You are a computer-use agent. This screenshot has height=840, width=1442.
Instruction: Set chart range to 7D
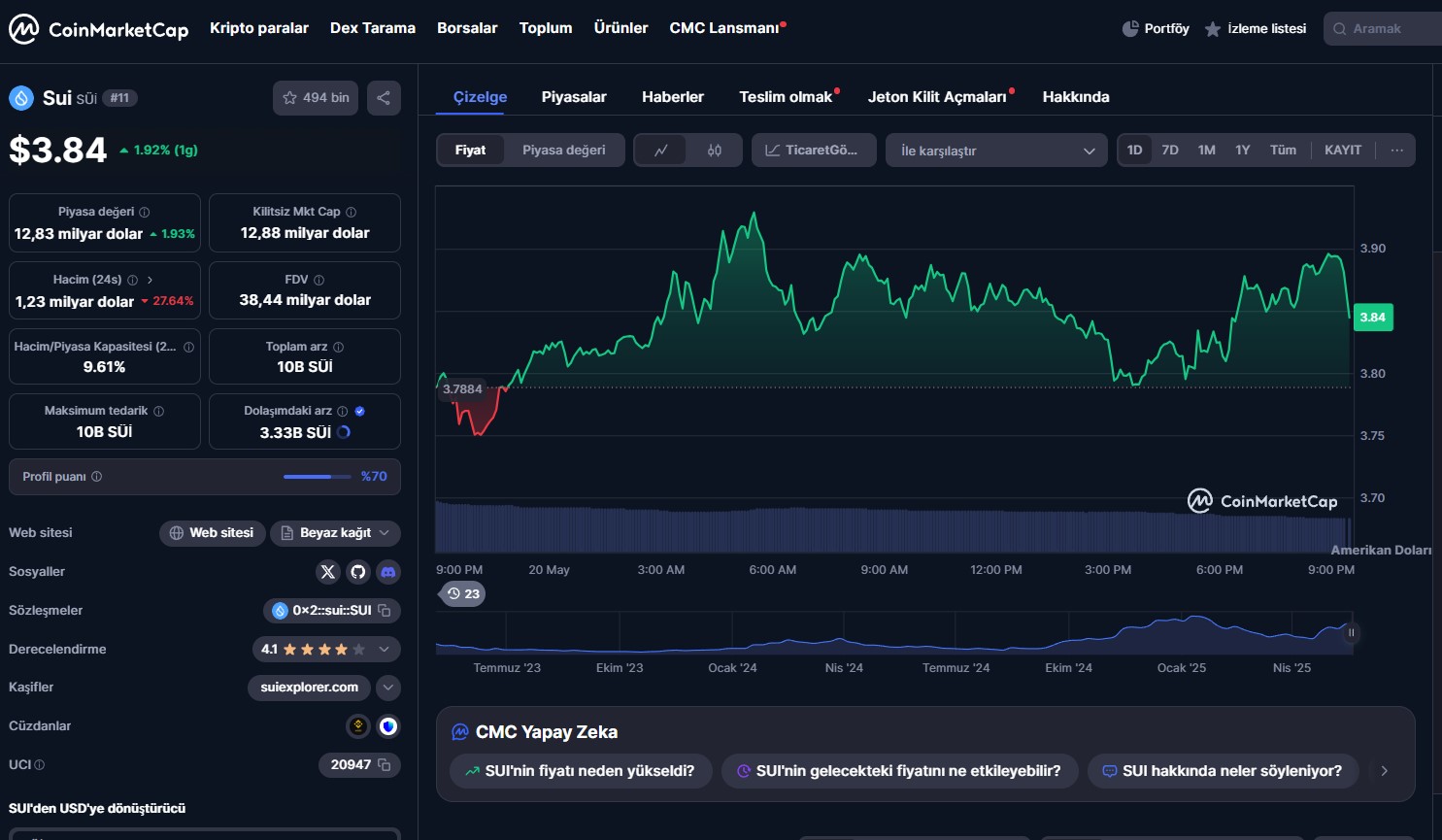(1170, 151)
